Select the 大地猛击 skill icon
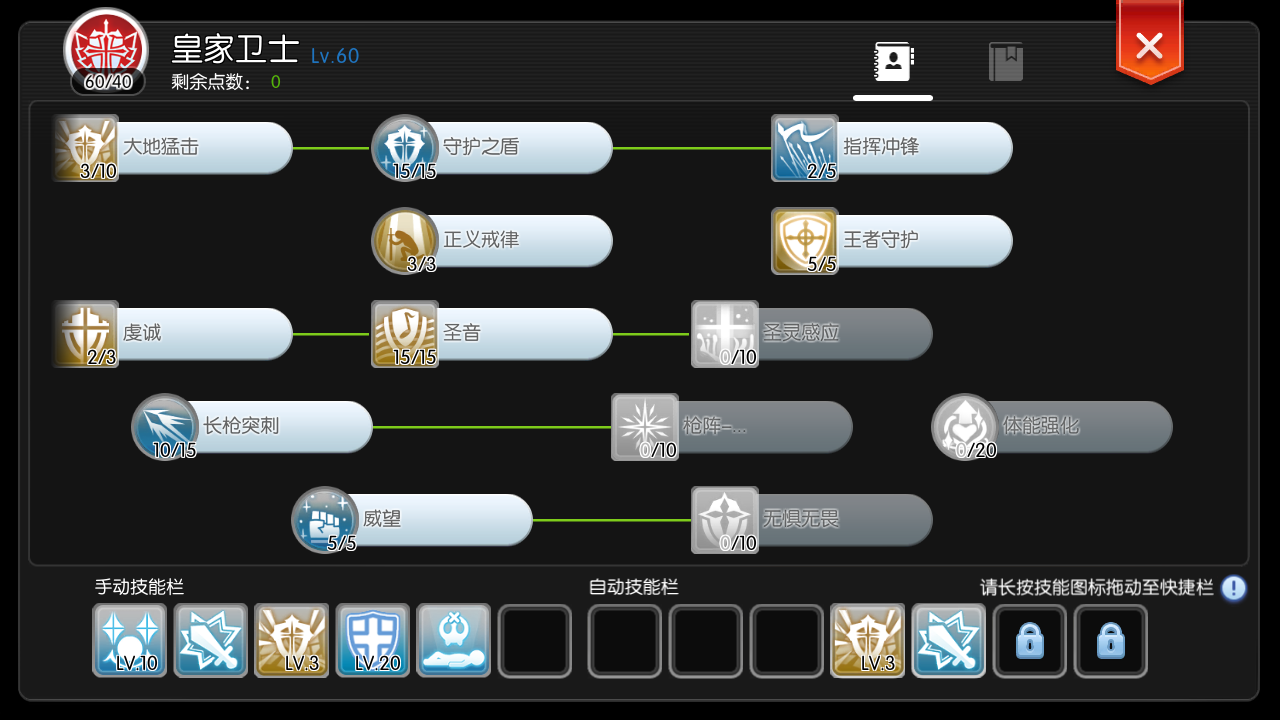 pyautogui.click(x=86, y=148)
